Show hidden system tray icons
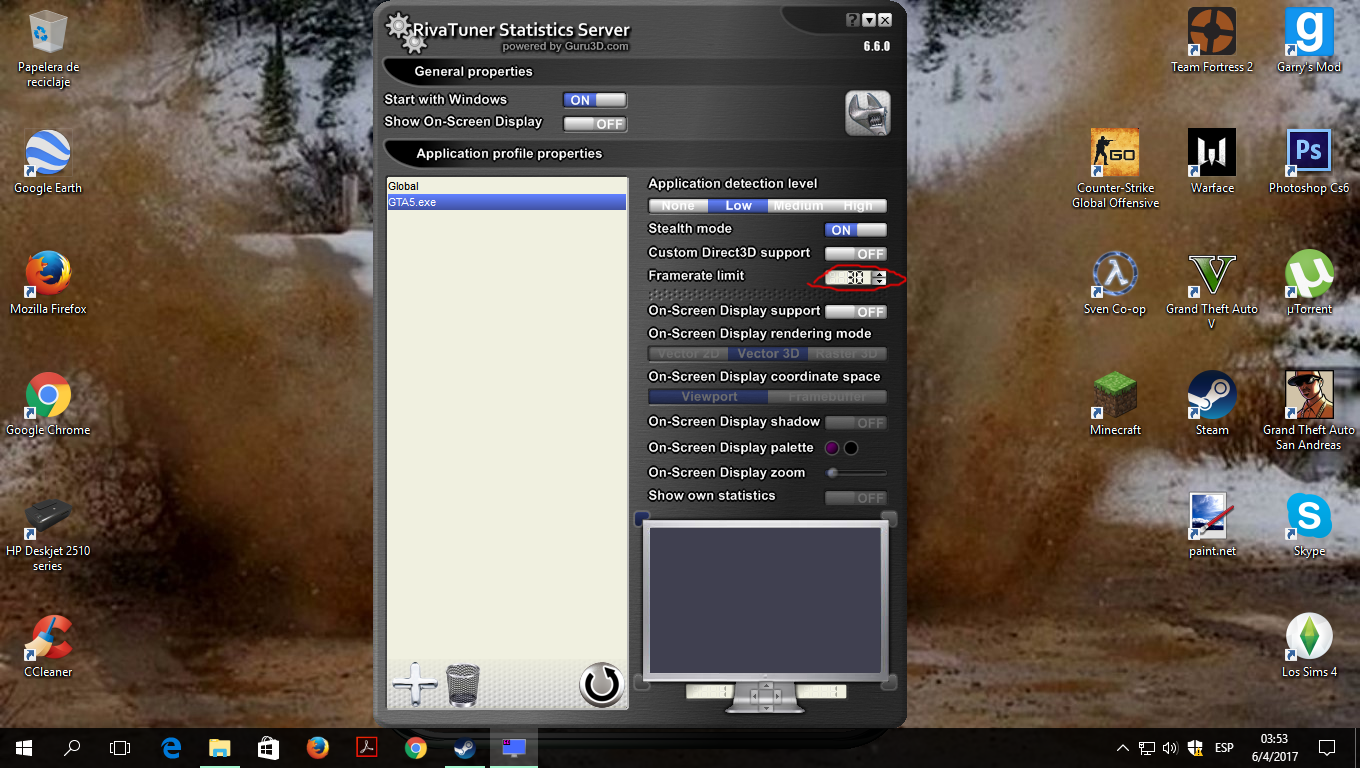The image size is (1360, 768). coord(1122,747)
